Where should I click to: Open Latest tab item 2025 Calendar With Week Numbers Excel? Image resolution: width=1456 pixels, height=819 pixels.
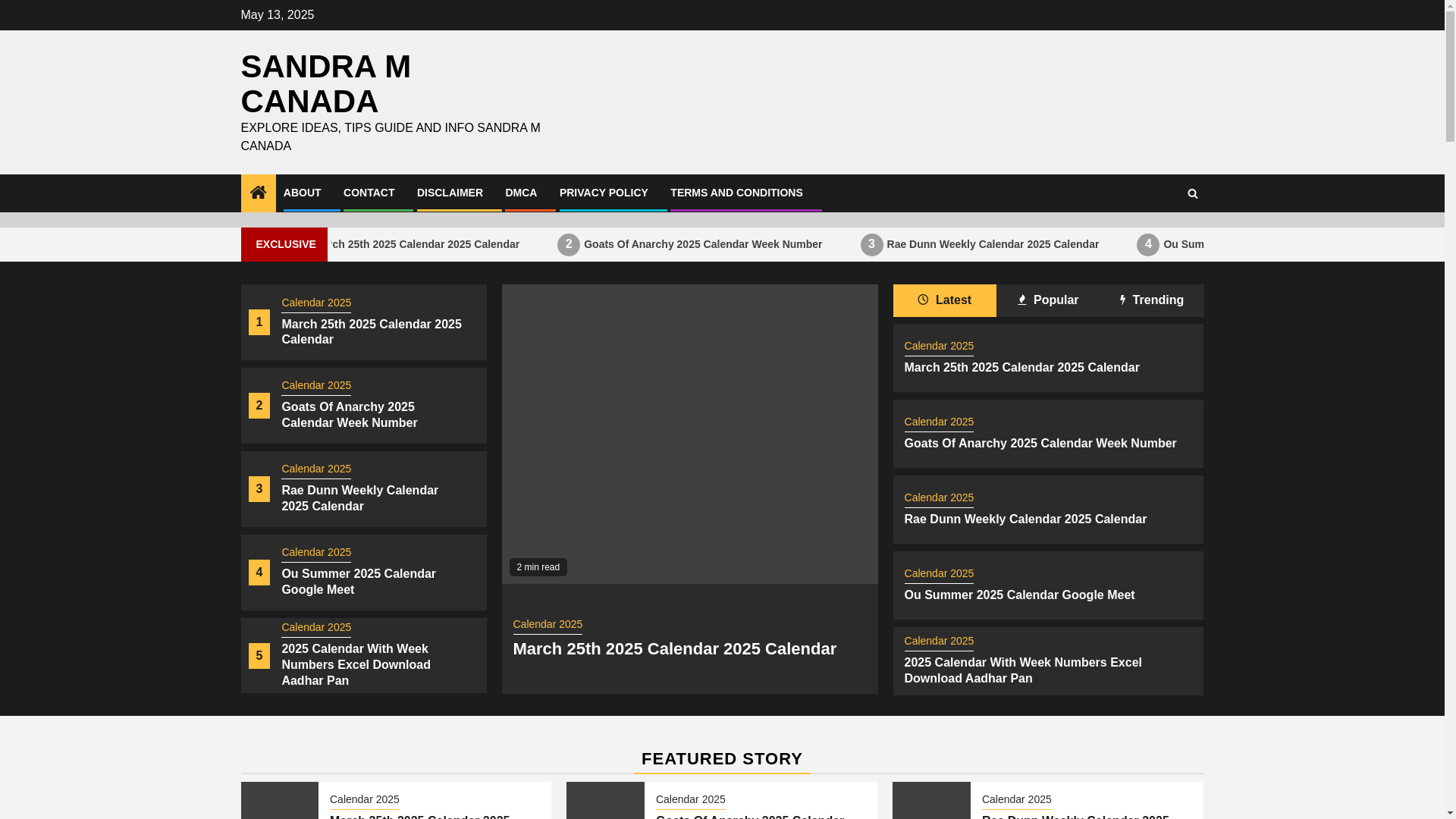(1022, 670)
